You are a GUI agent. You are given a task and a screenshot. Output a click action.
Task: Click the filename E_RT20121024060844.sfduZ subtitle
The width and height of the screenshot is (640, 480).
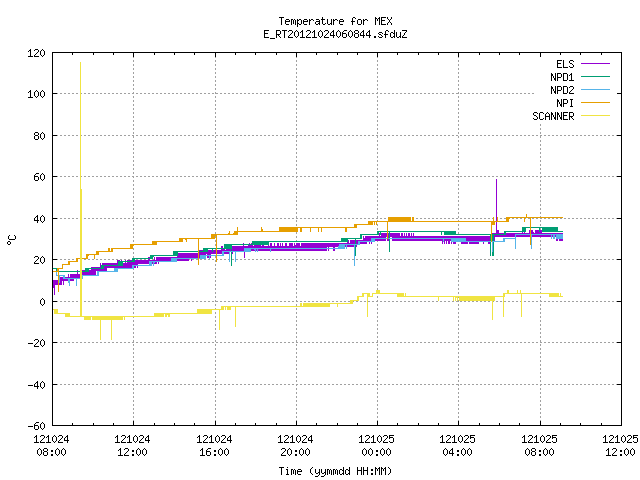pos(335,34)
